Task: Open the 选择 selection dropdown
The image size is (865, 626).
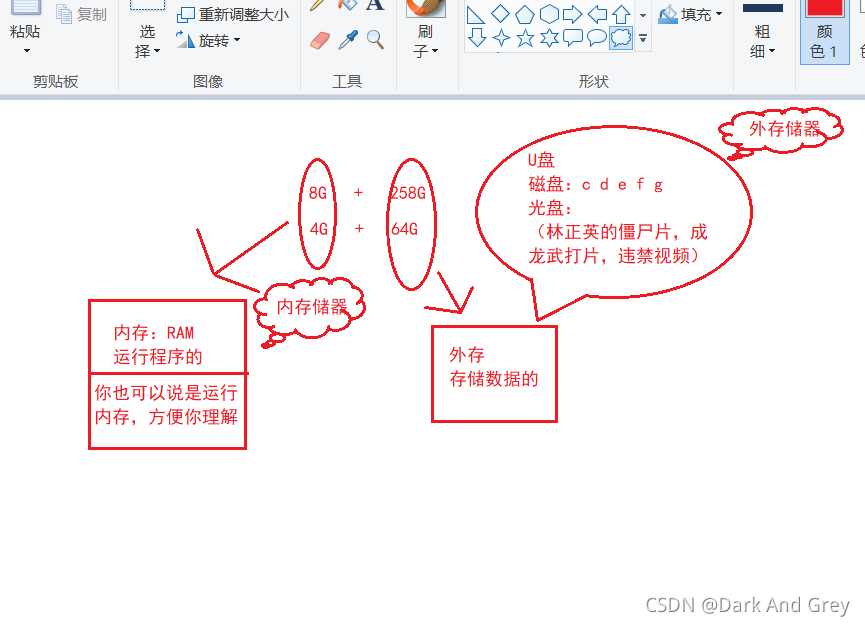Action: 157,51
